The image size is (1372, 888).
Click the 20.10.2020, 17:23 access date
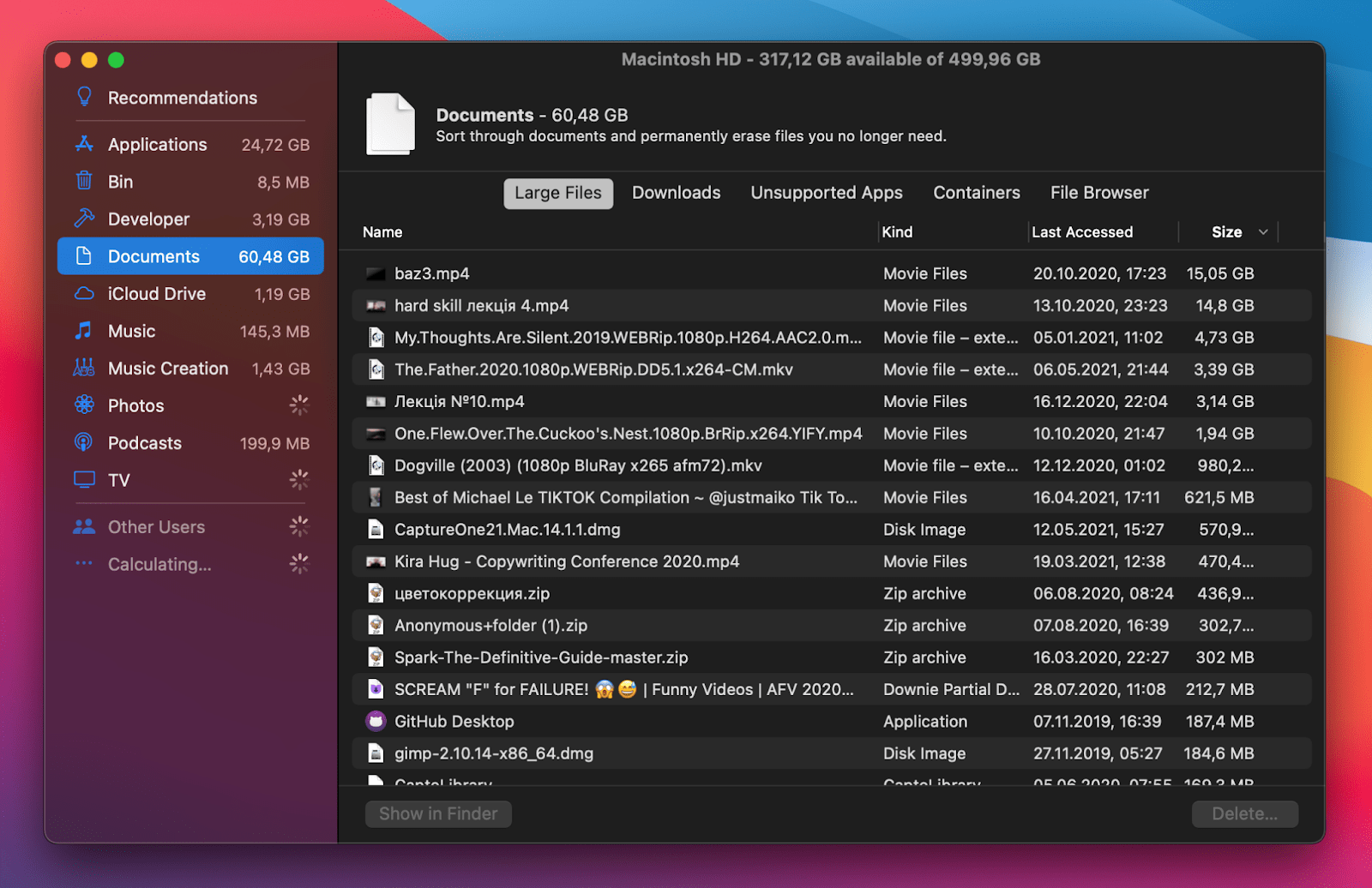click(x=1099, y=273)
